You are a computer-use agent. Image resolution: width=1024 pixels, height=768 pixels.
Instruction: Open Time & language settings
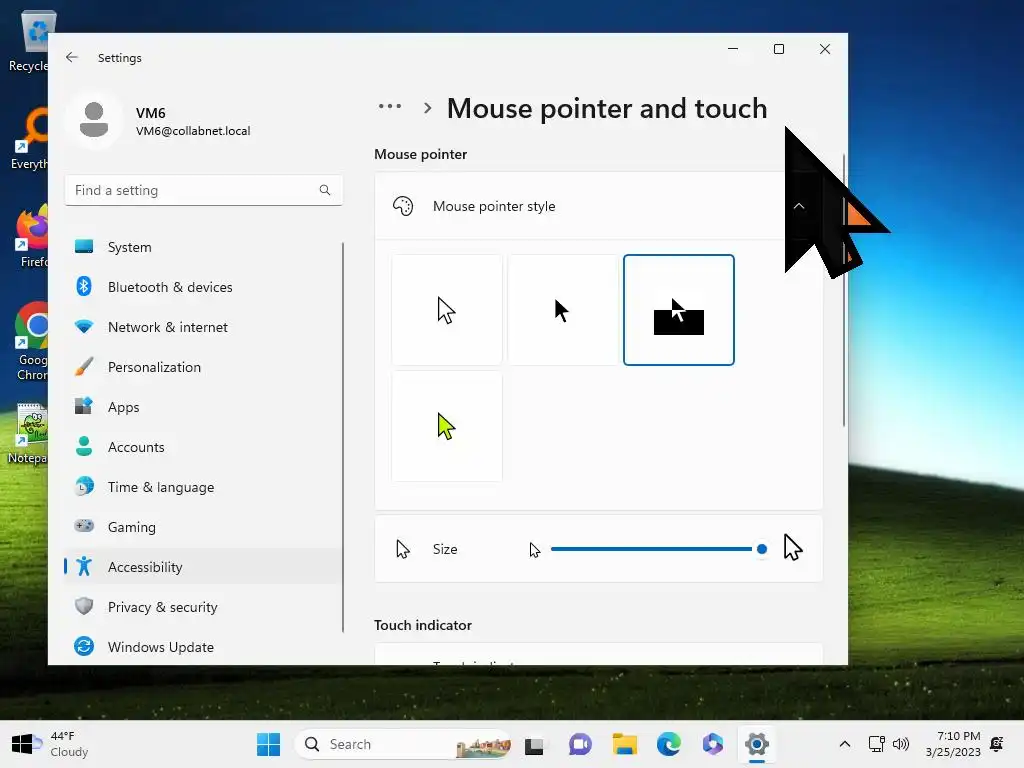point(204,487)
